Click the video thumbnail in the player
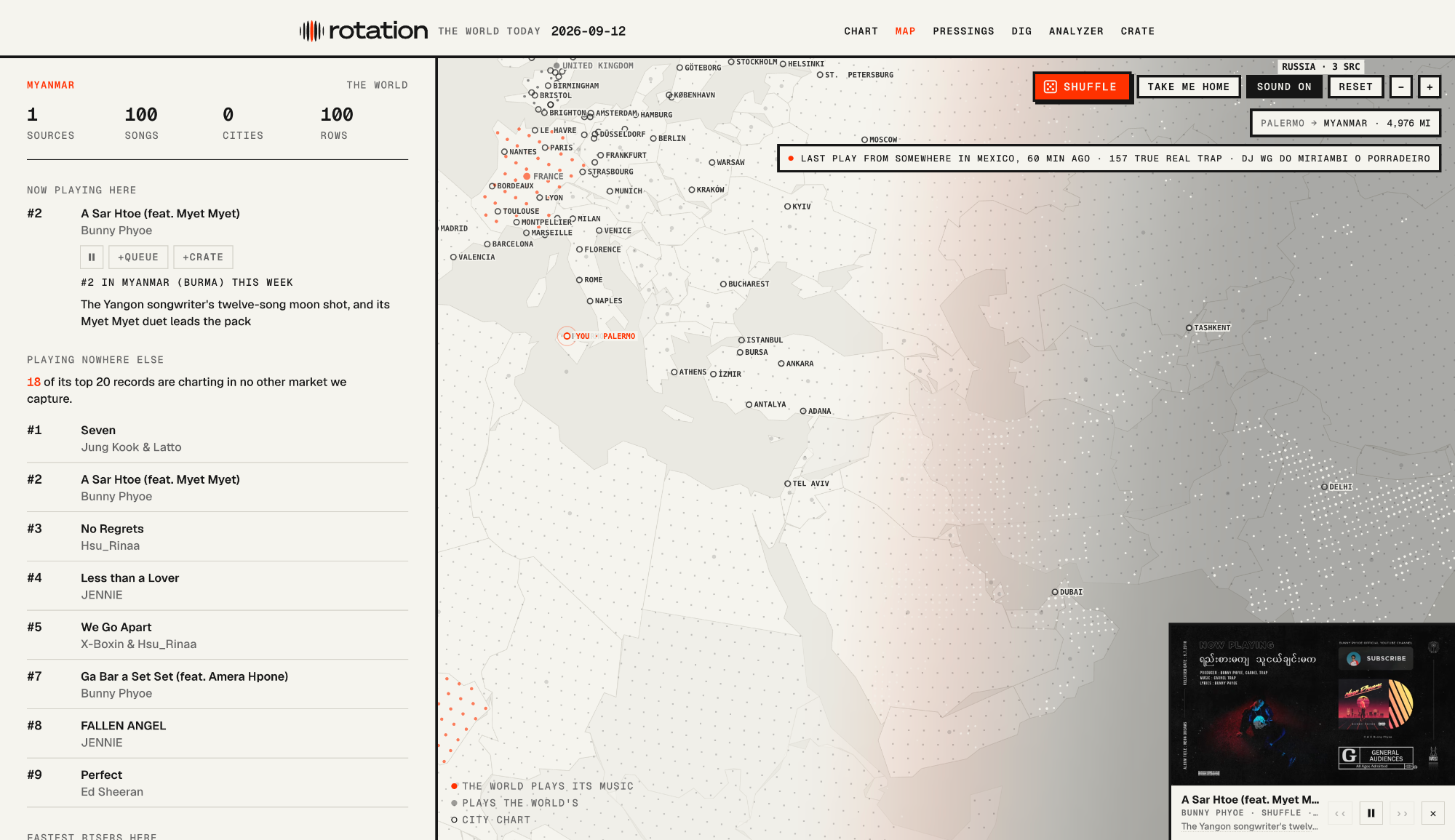This screenshot has width=1455, height=840. click(1312, 704)
